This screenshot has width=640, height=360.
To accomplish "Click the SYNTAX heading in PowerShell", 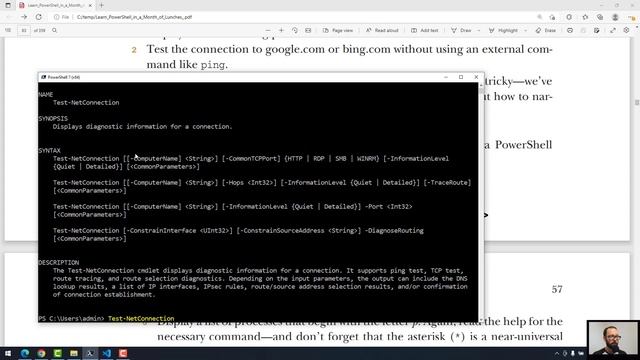I will click(x=49, y=150).
